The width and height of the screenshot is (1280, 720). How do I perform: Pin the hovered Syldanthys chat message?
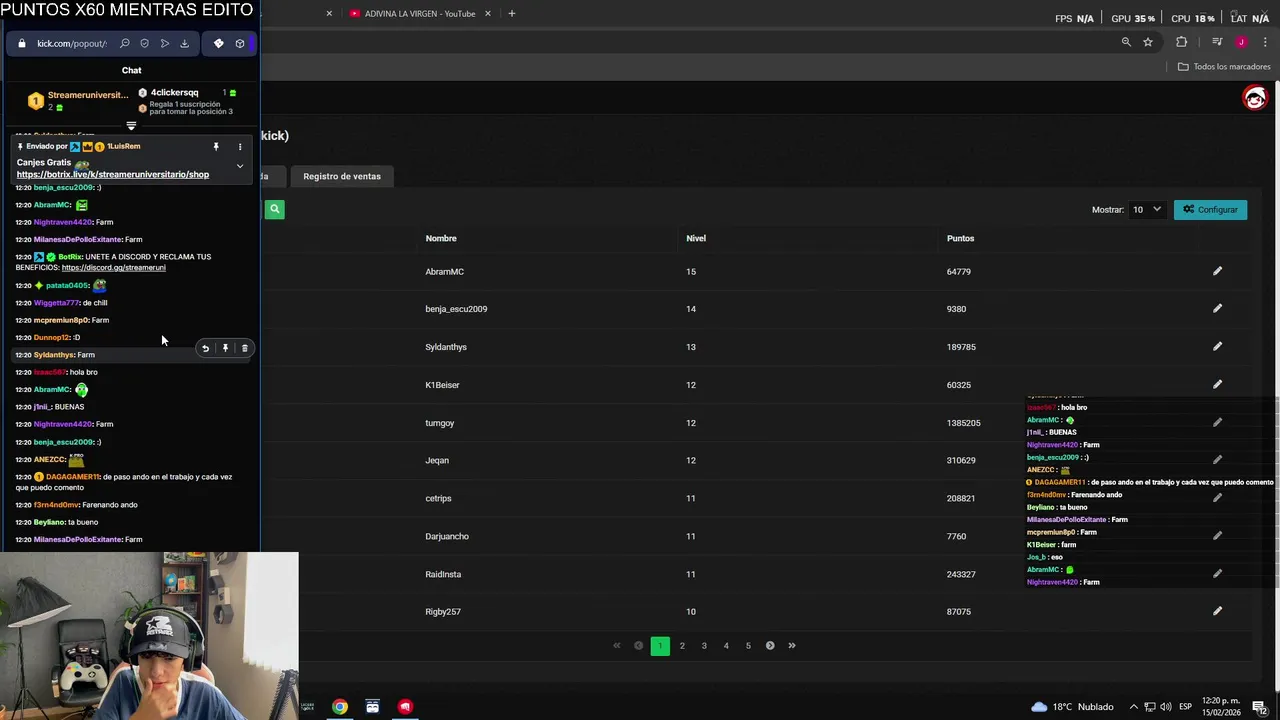tap(225, 348)
